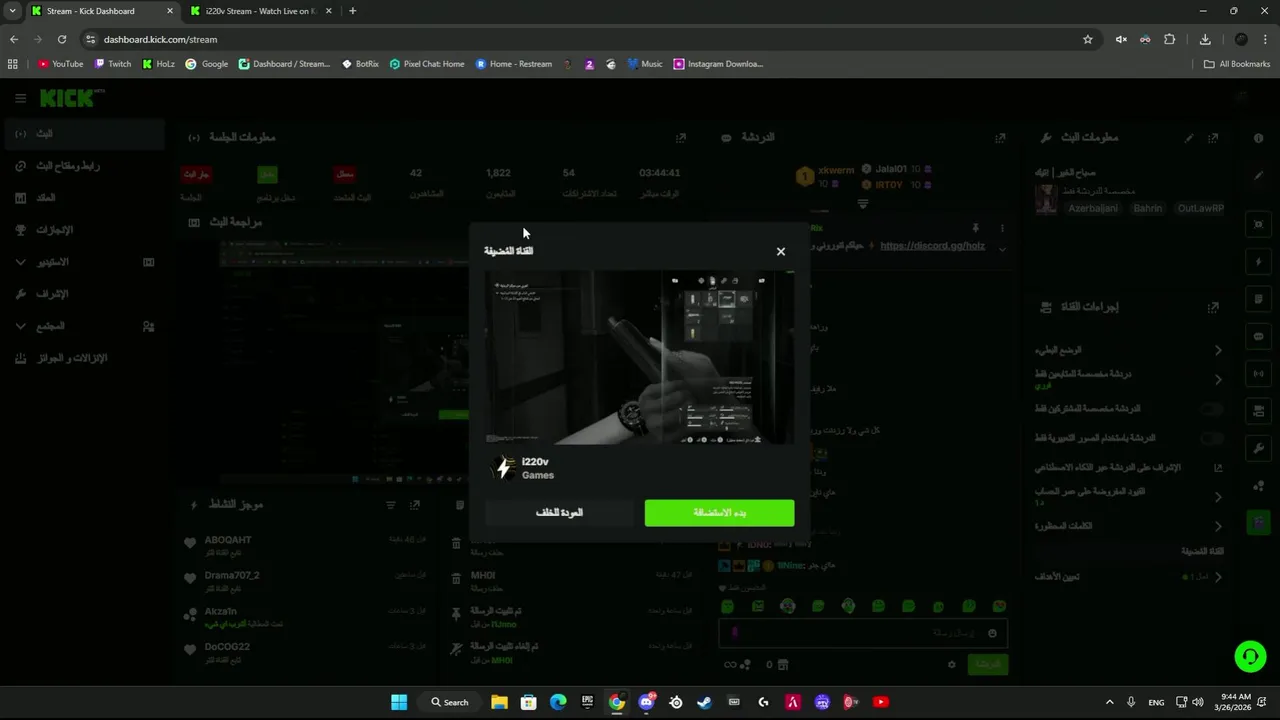Screen dimensions: 1280x720
Task: Expand the الاستوديو (Studio) sidebar chevron
Action: [x=21, y=262]
